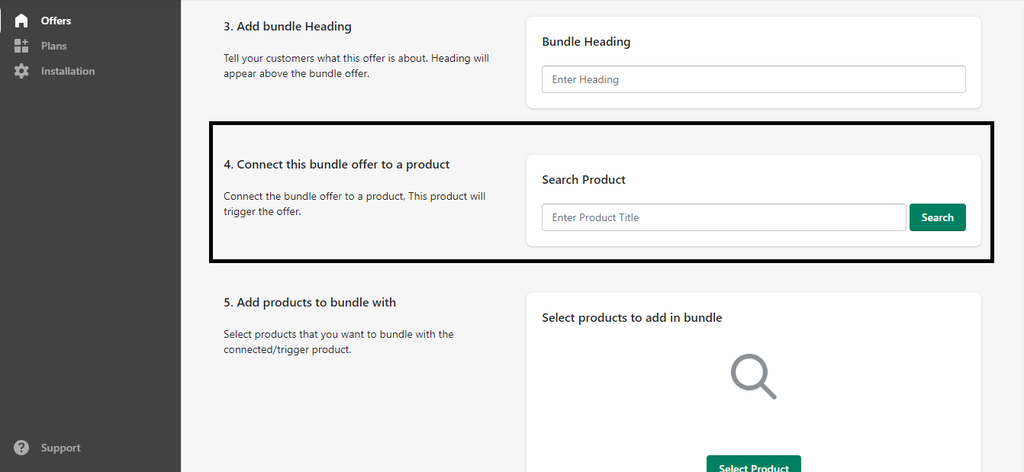1024x472 pixels.
Task: Click the Search Product card title
Action: 583,180
